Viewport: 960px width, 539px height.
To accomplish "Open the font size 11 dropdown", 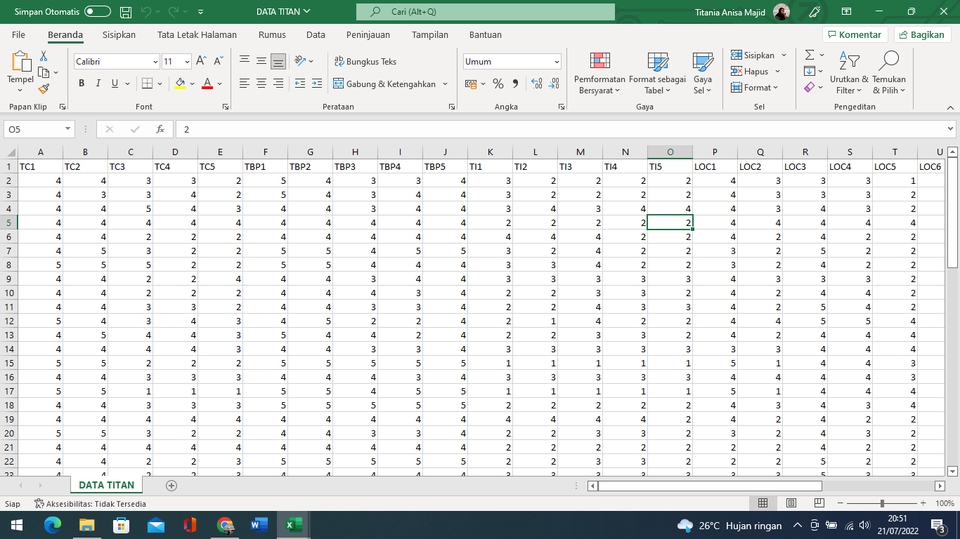I will pyautogui.click(x=187, y=62).
